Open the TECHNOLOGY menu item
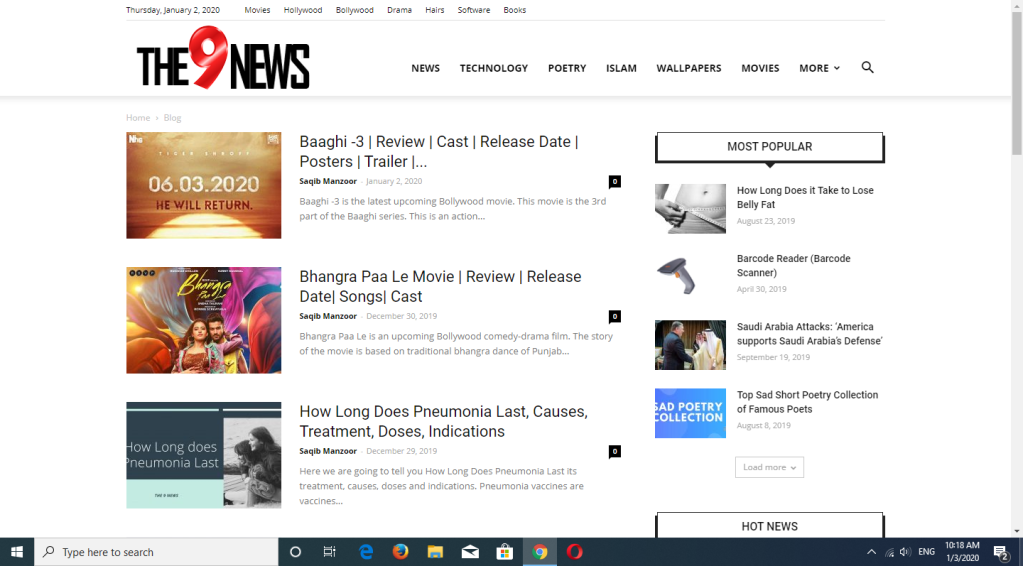Viewport: 1023px width, 566px height. (493, 68)
